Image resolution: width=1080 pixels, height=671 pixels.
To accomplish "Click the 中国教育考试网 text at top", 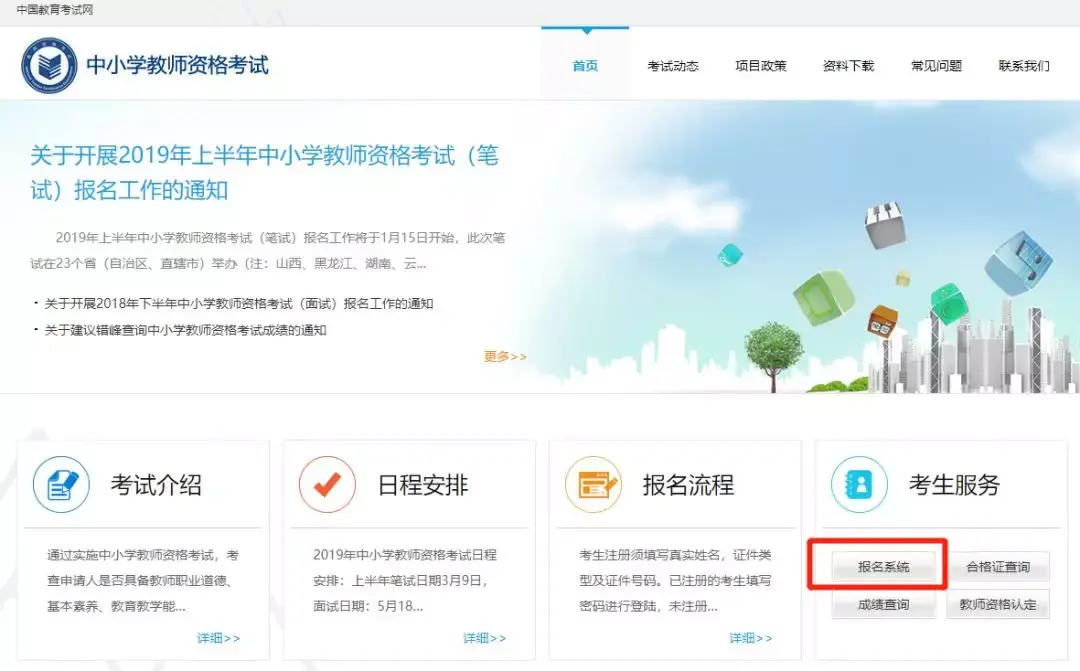I will point(55,10).
